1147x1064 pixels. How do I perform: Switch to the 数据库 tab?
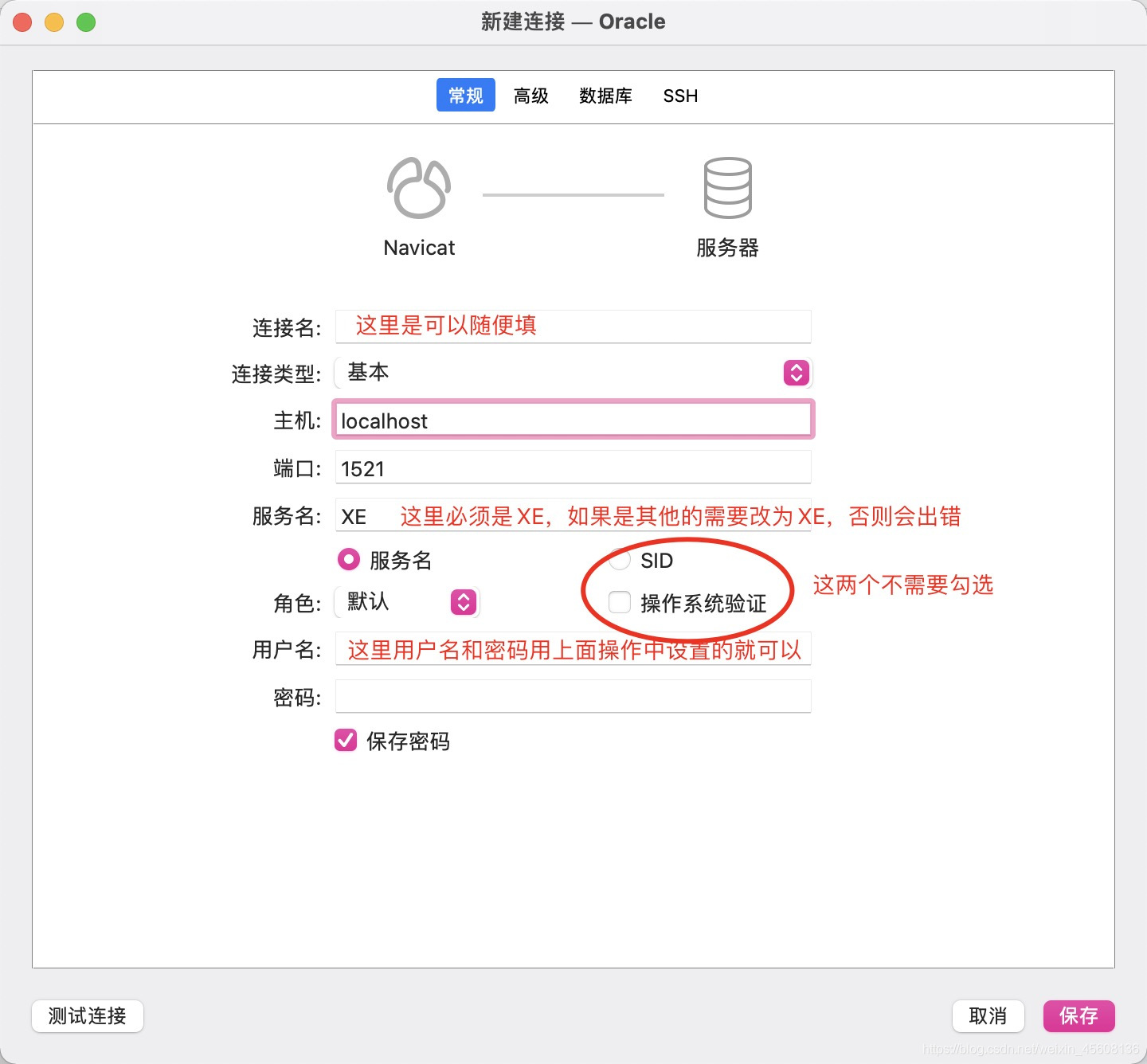point(605,96)
